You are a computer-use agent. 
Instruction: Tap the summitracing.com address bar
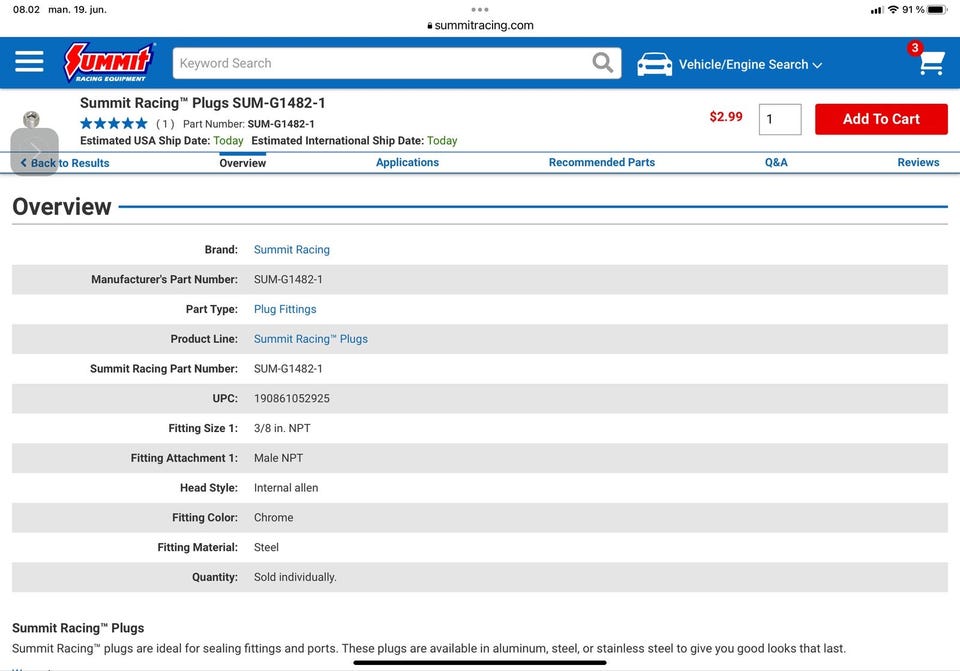click(x=480, y=25)
